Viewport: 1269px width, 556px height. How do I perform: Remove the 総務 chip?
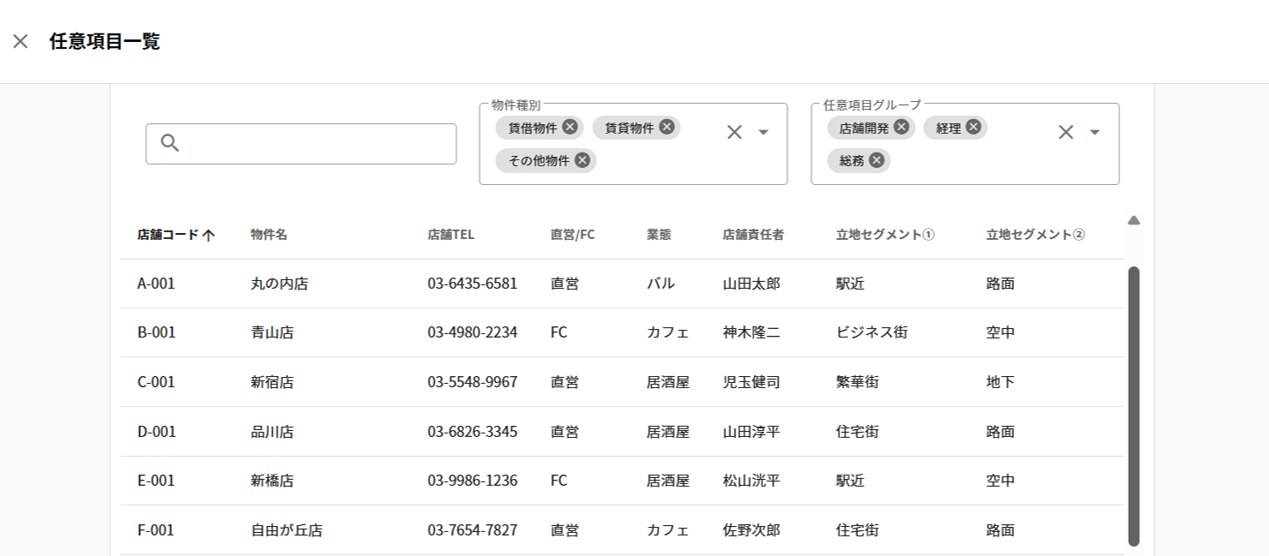pyautogui.click(x=877, y=160)
